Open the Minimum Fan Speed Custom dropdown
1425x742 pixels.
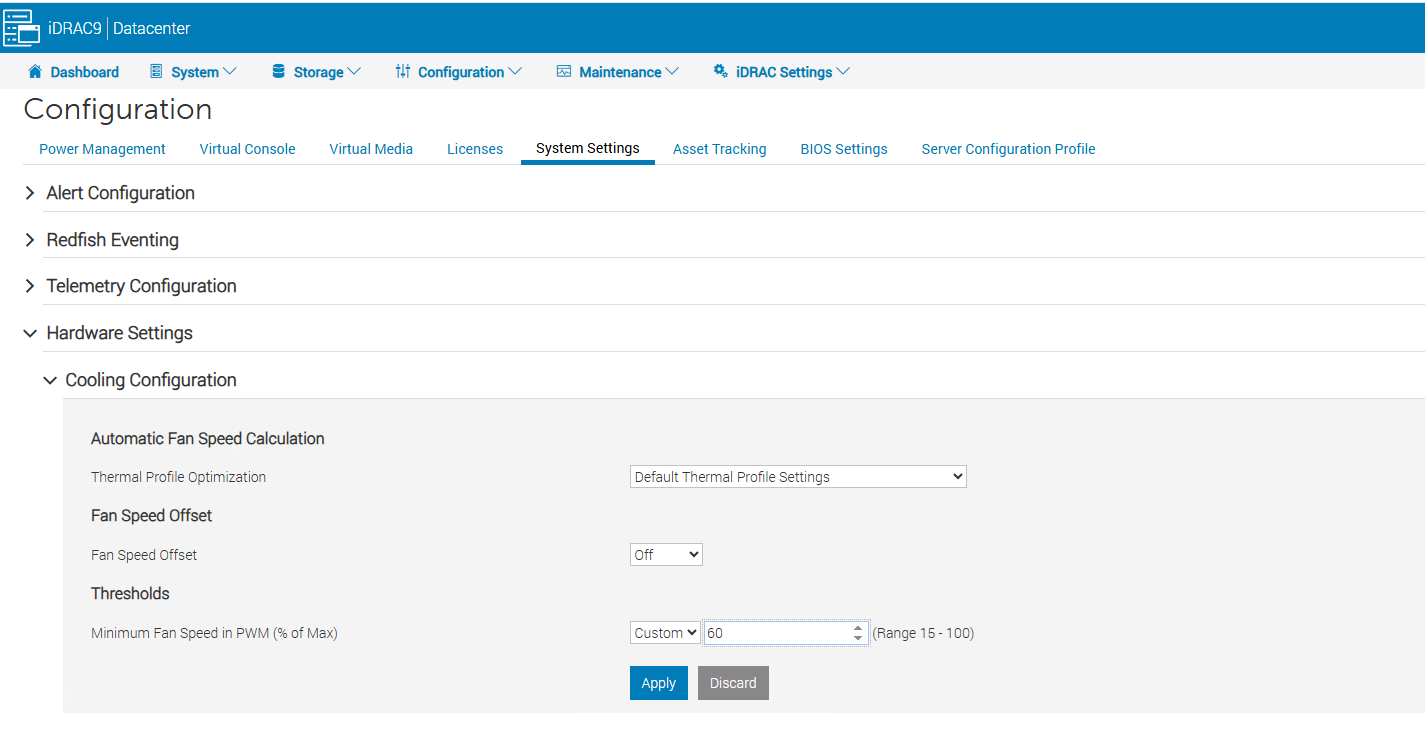click(x=665, y=633)
